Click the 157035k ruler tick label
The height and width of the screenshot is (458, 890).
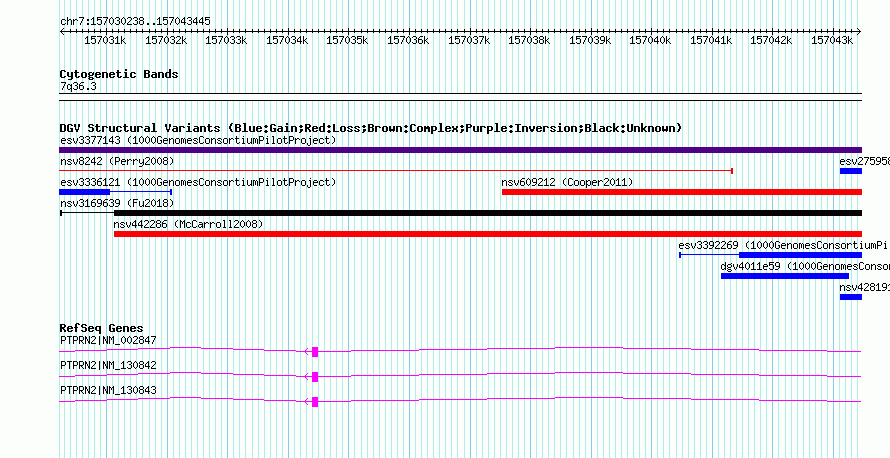347,40
